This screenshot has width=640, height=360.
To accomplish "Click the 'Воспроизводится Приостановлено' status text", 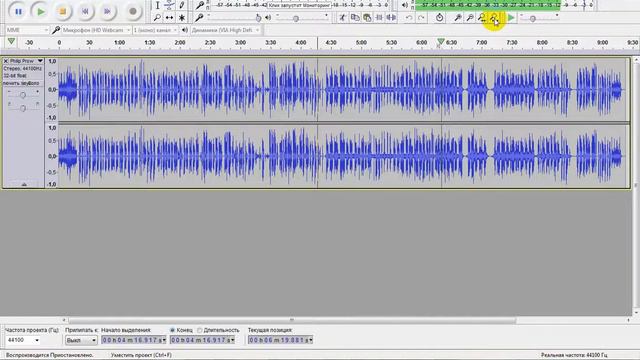I will click(49, 355).
